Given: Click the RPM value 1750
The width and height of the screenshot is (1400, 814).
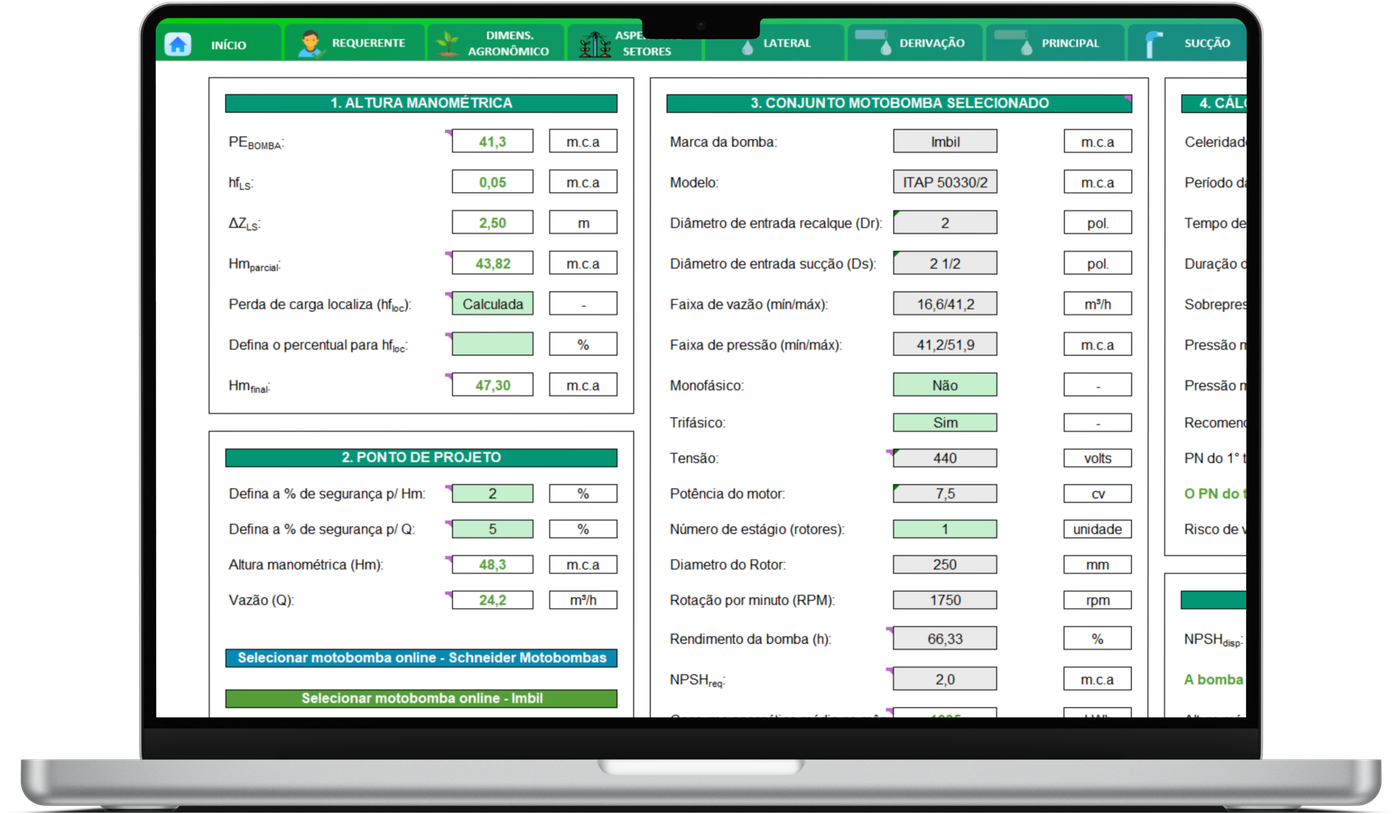Looking at the screenshot, I should coord(945,600).
